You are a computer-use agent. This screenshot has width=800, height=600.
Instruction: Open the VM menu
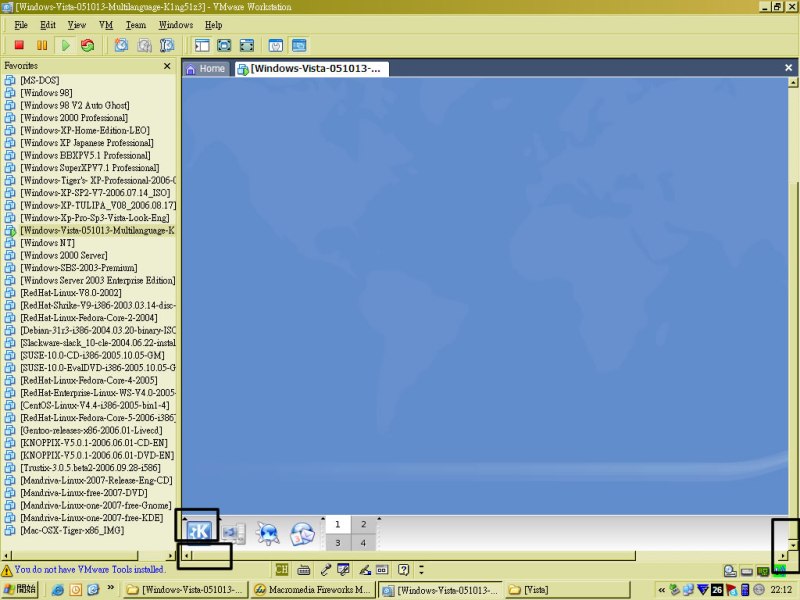106,25
